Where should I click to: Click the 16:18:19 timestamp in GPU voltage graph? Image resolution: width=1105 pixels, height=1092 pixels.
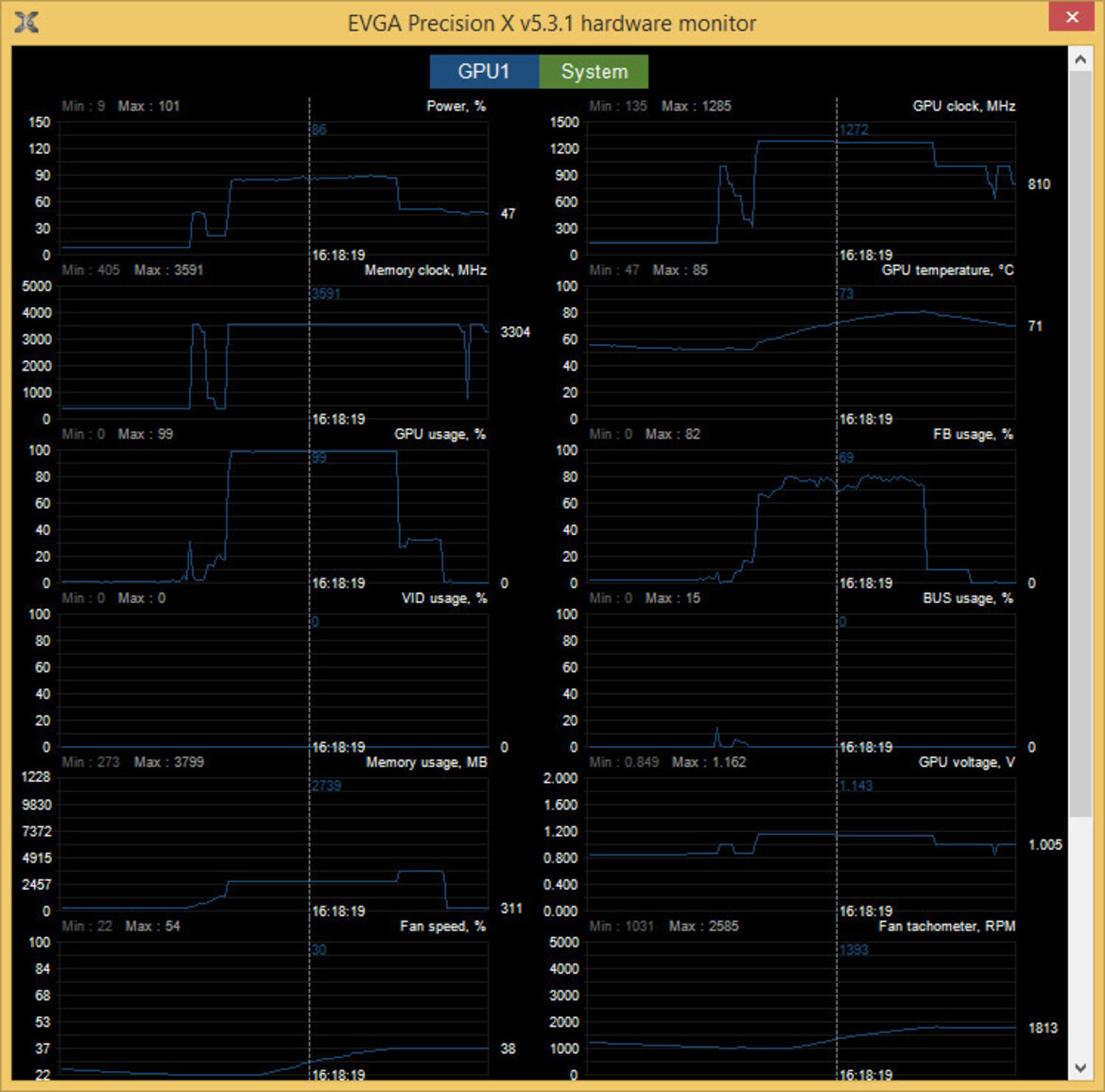[x=866, y=911]
